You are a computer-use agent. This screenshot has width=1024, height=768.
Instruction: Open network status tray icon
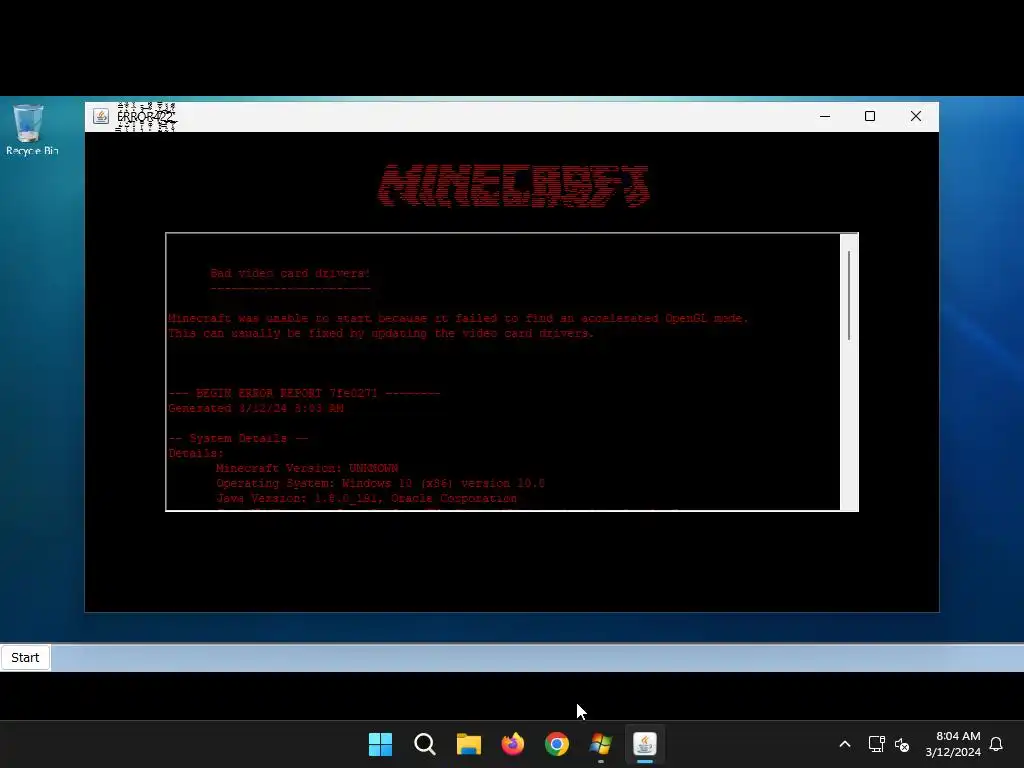coord(876,744)
